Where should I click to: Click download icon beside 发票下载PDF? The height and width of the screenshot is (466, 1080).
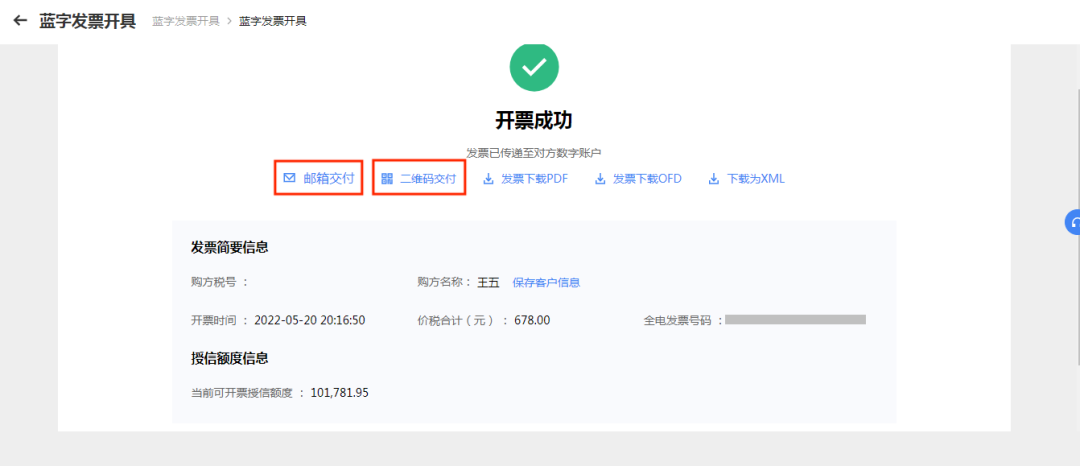(x=488, y=179)
